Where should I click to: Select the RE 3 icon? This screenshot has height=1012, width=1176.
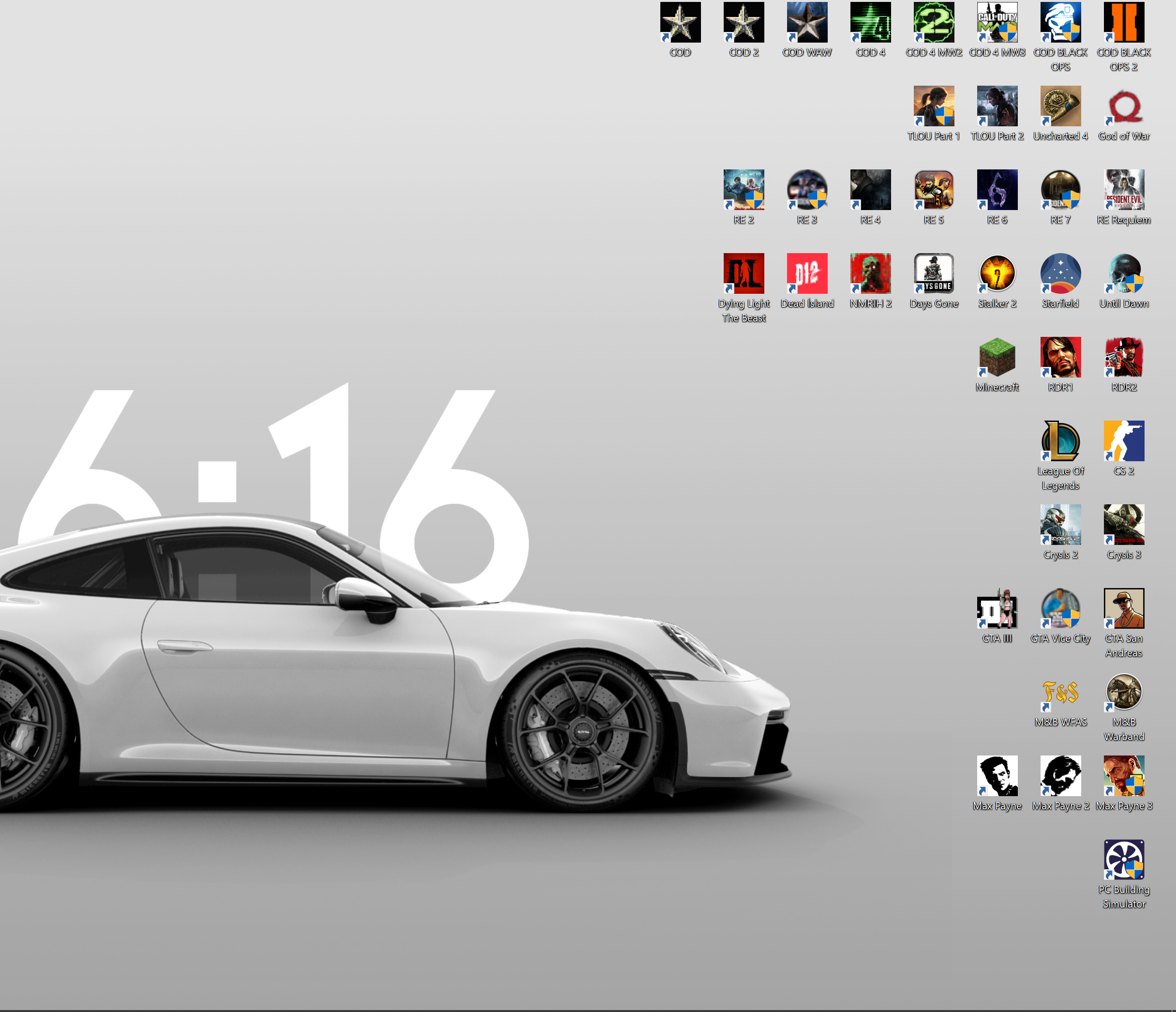pos(807,190)
